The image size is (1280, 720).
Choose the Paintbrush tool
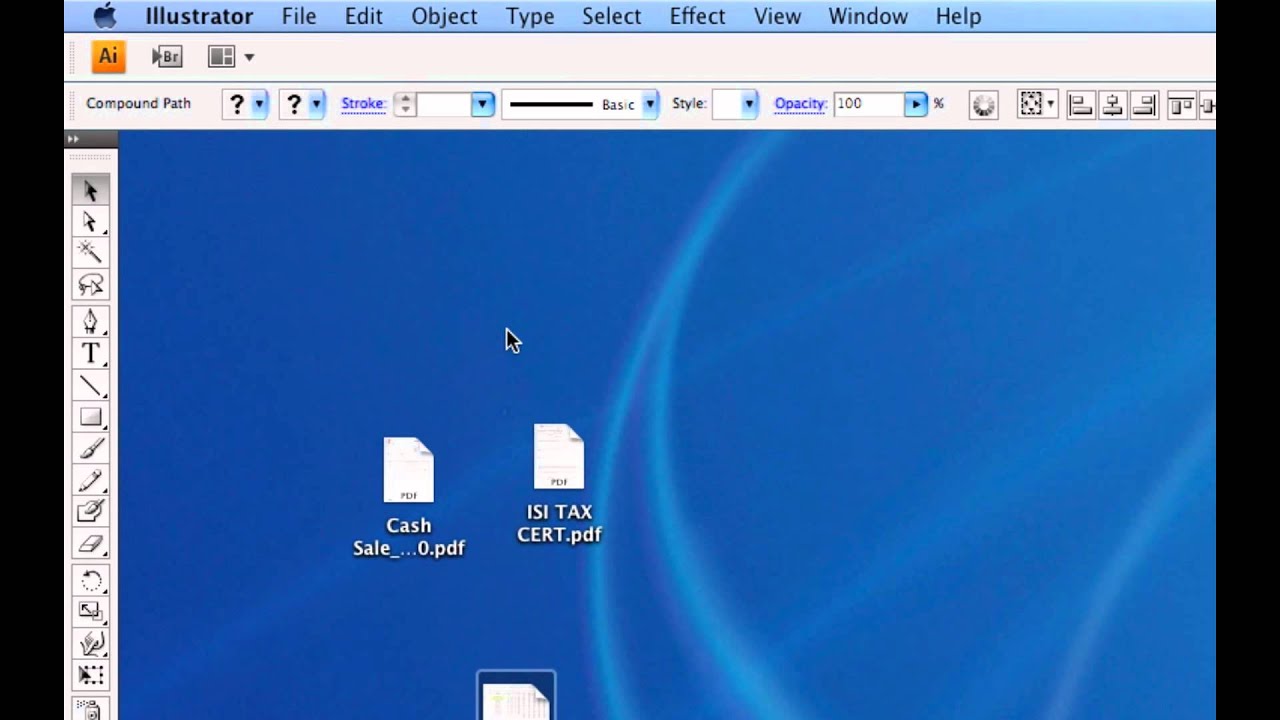[91, 449]
